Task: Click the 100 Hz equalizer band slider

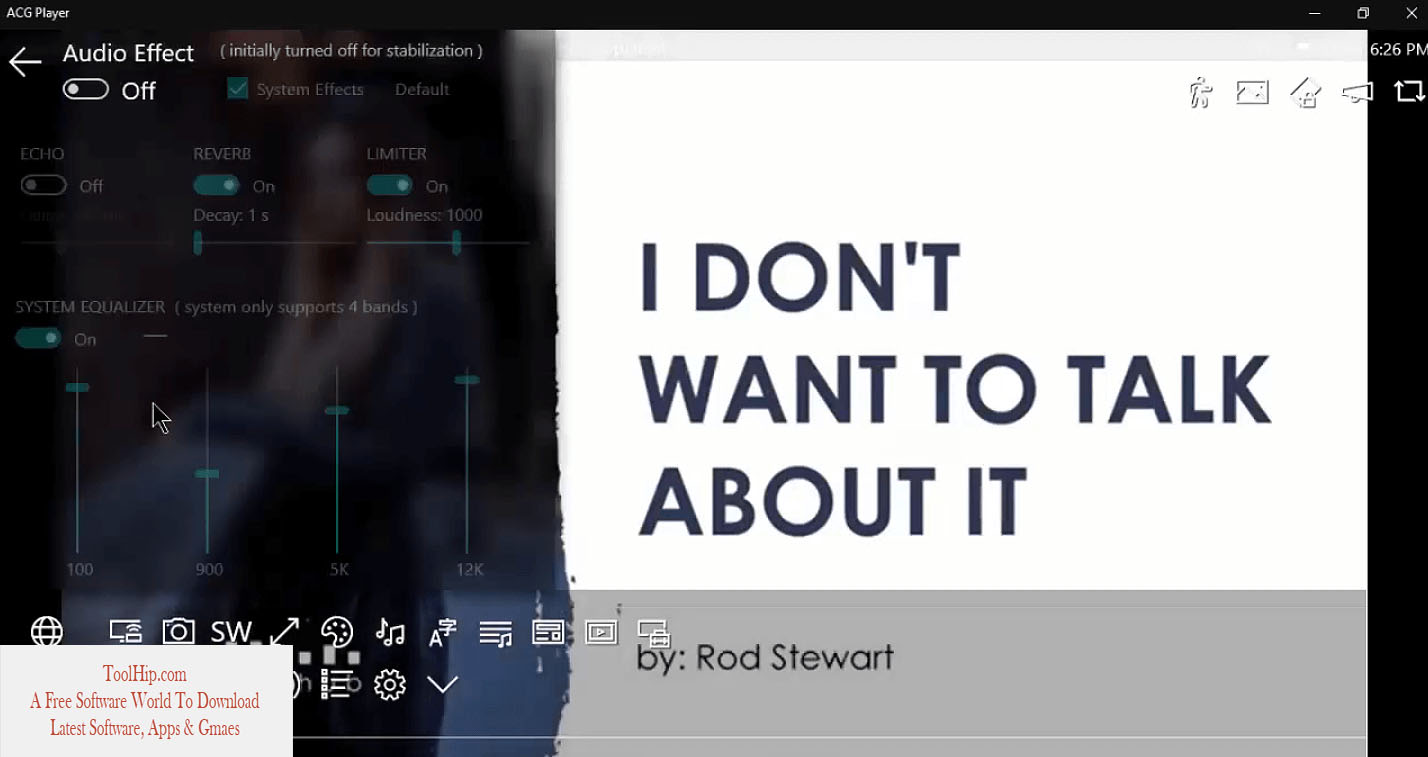Action: click(77, 461)
